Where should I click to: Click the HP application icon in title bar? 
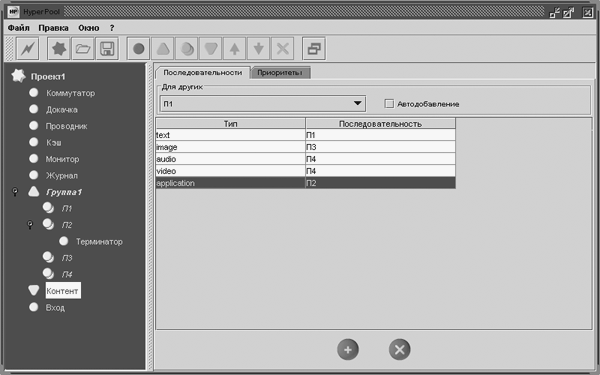click(13, 12)
